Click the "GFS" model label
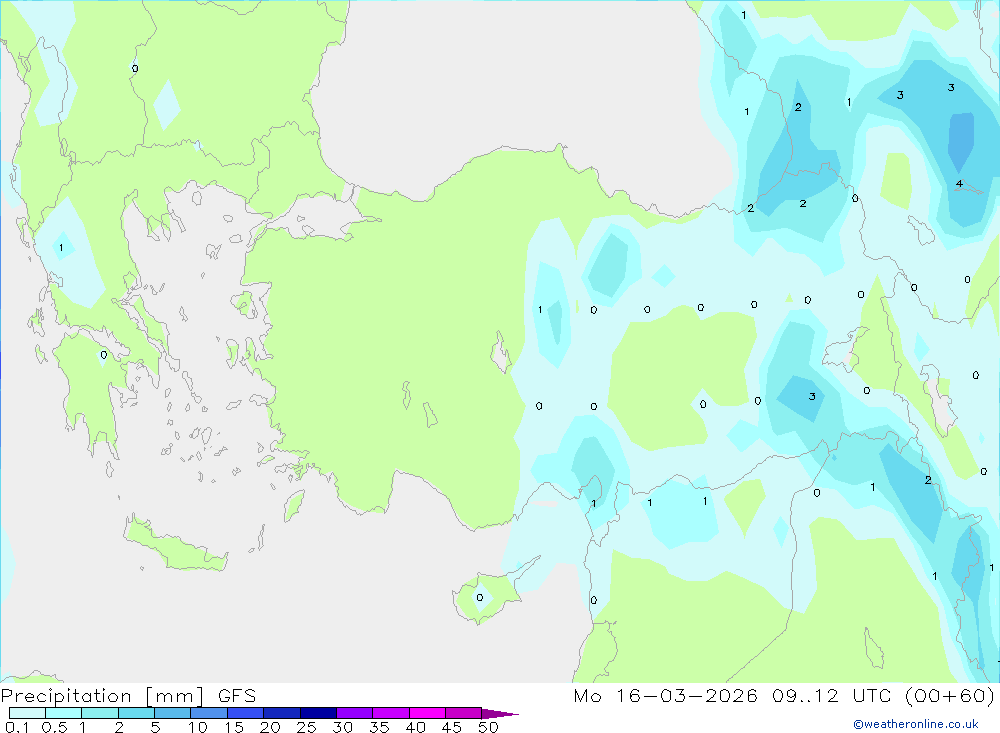Image resolution: width=1000 pixels, height=733 pixels. pyautogui.click(x=237, y=696)
